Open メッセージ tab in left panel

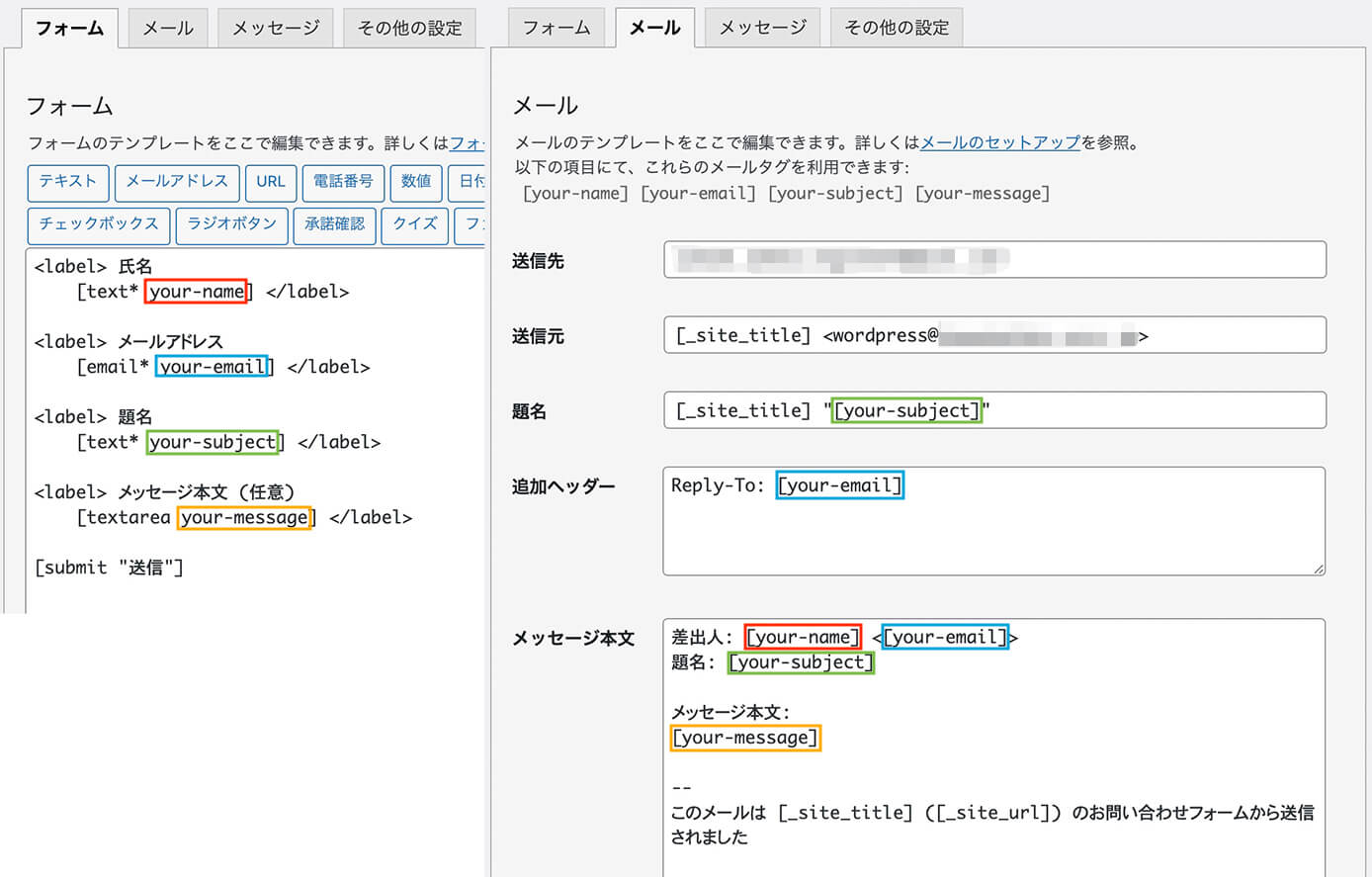(x=276, y=28)
